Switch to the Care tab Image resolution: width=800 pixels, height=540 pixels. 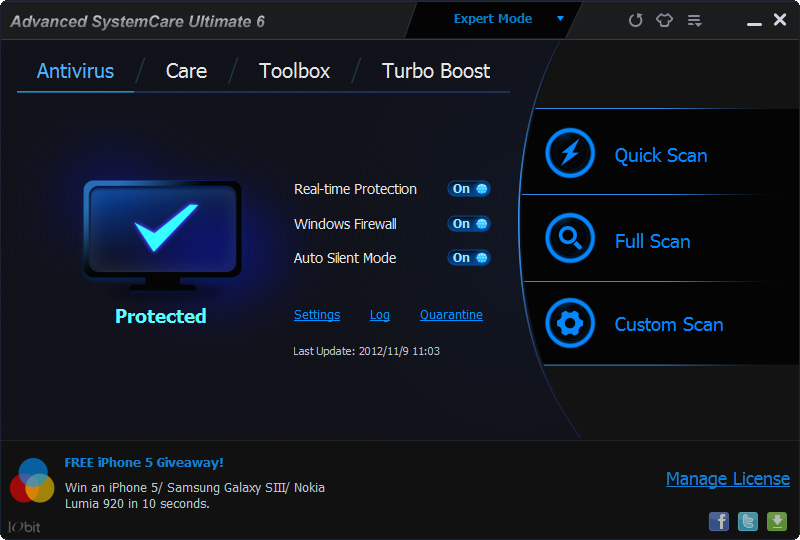pyautogui.click(x=186, y=71)
